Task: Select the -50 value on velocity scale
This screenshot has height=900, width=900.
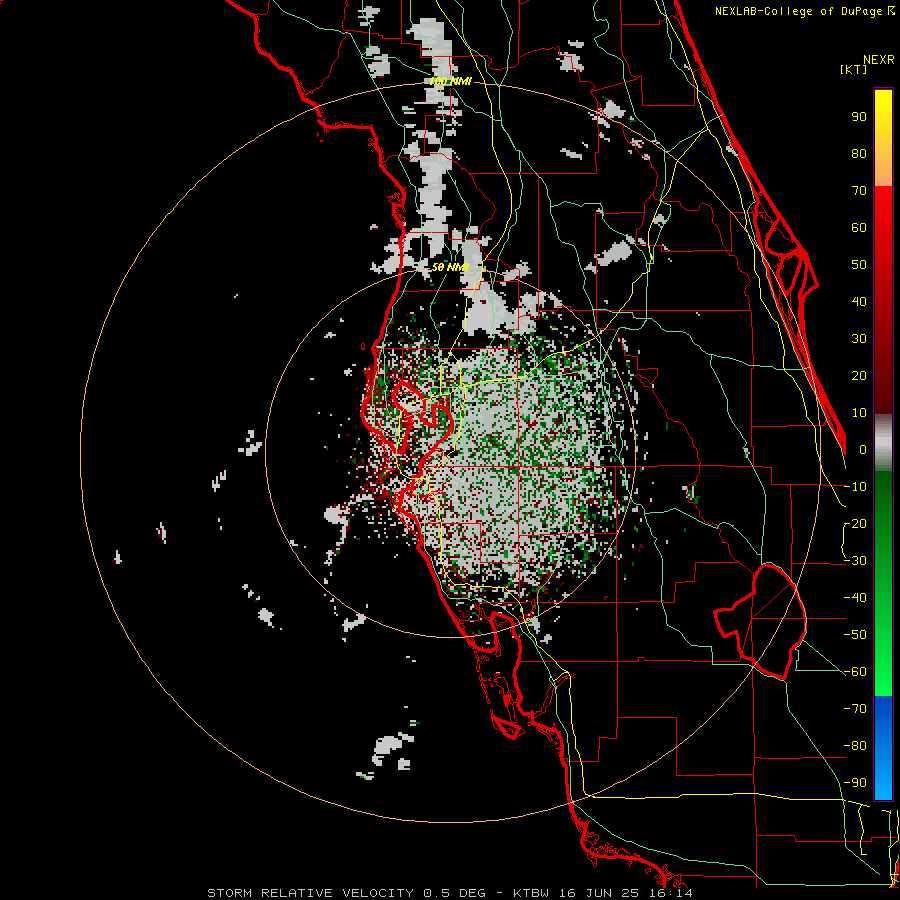Action: coord(855,635)
